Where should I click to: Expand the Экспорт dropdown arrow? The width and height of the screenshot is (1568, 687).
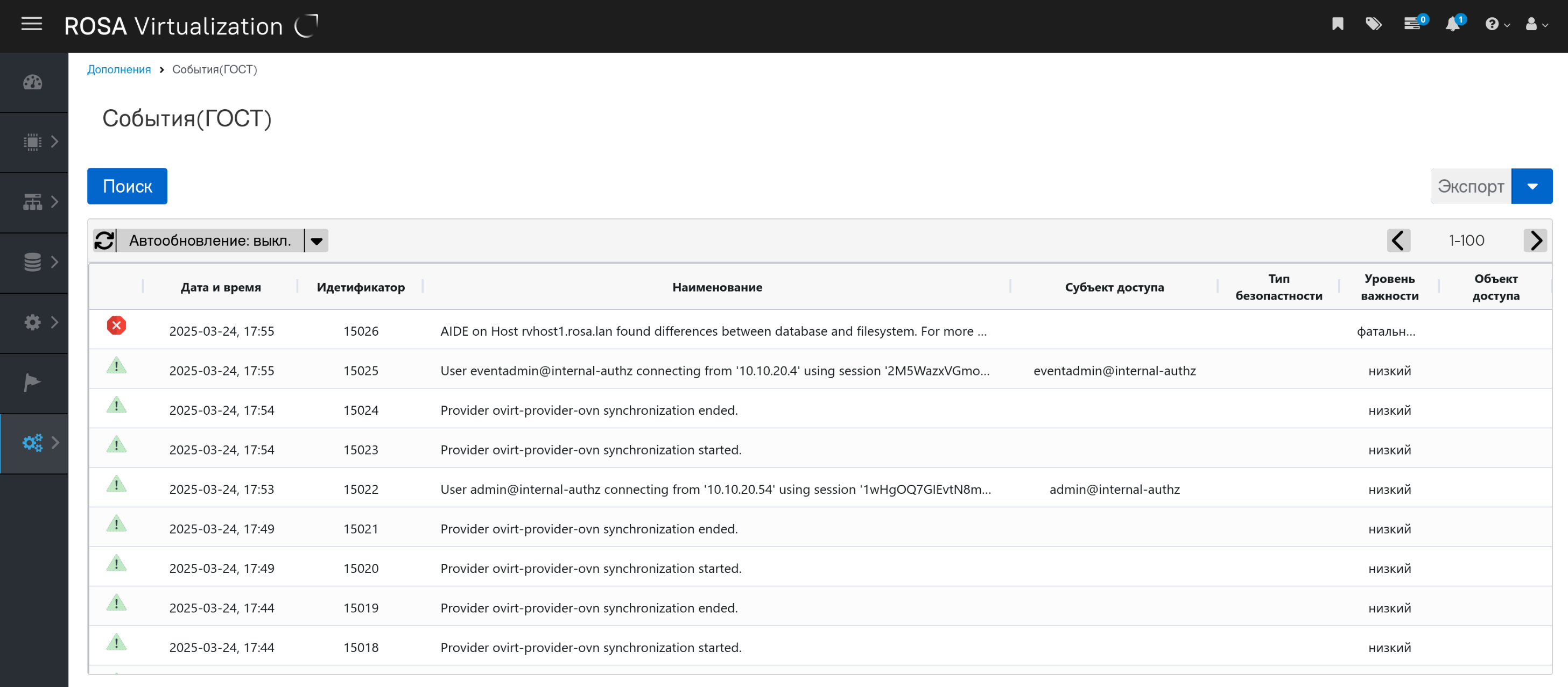click(x=1531, y=186)
